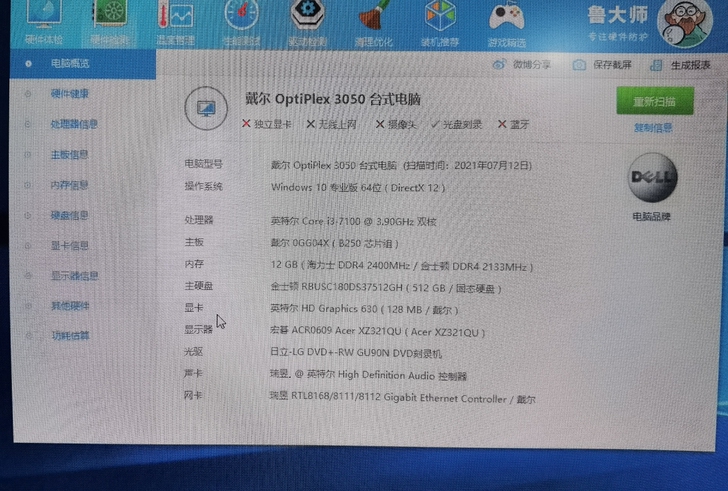
Task: Open the 主板信息 sidebar item
Action: [x=70, y=155]
